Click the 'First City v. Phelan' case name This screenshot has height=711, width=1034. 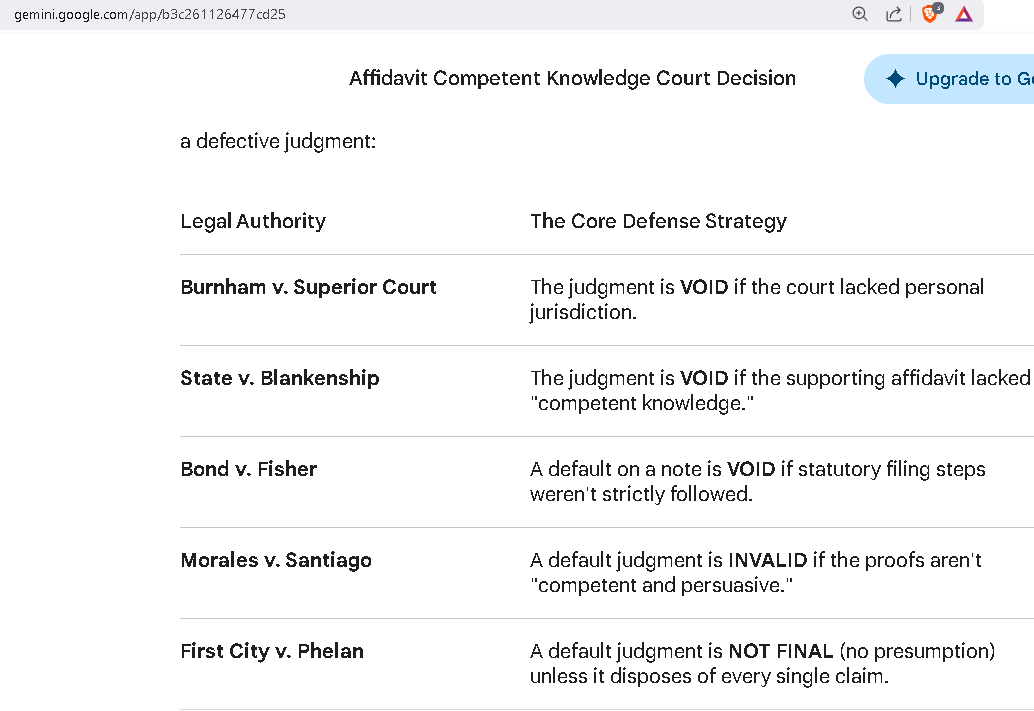(272, 651)
